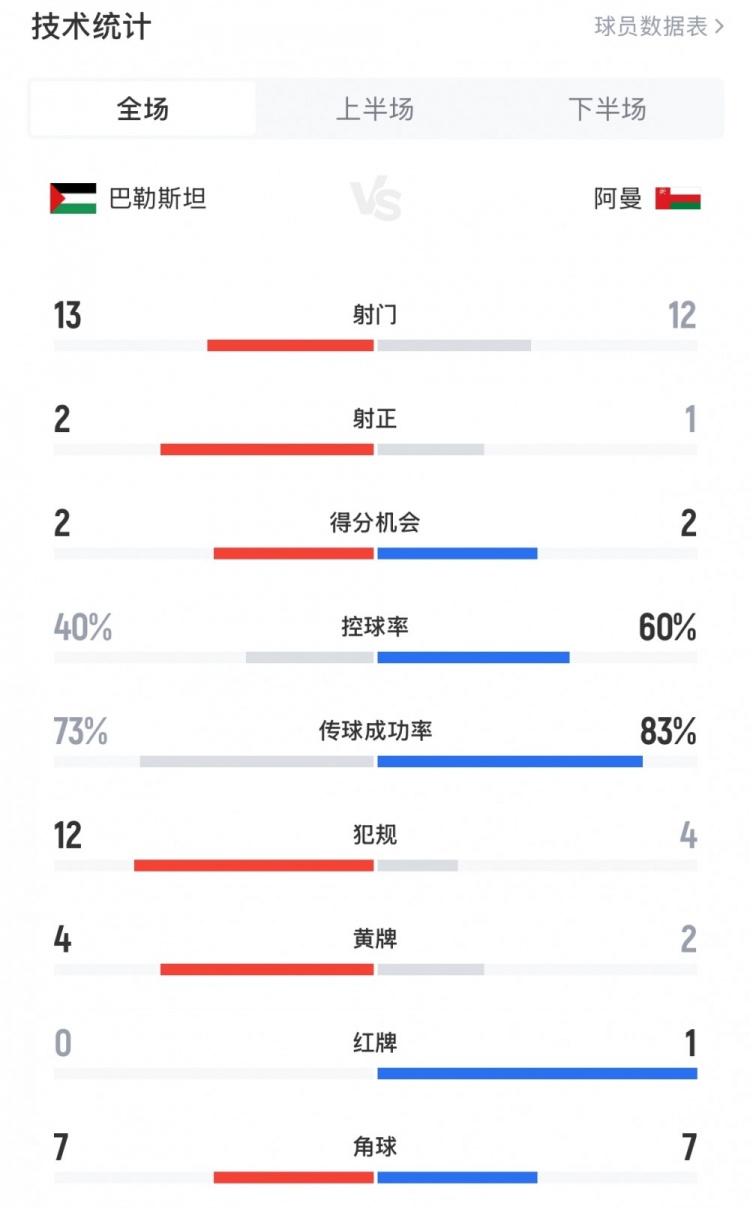750x1209 pixels.
Task: Open the 球员数据表 link
Action: 651,27
